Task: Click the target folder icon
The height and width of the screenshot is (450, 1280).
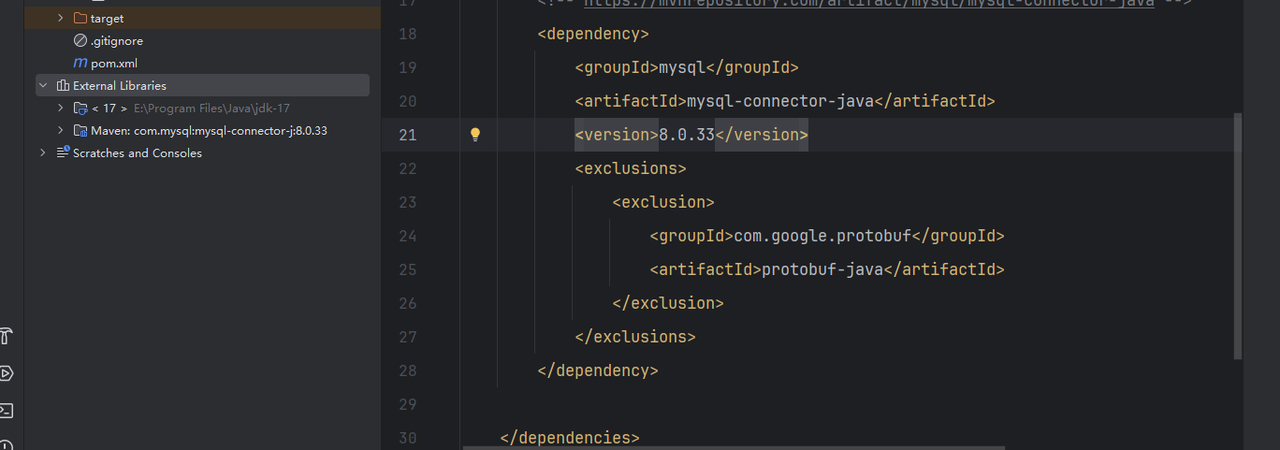Action: (x=81, y=18)
